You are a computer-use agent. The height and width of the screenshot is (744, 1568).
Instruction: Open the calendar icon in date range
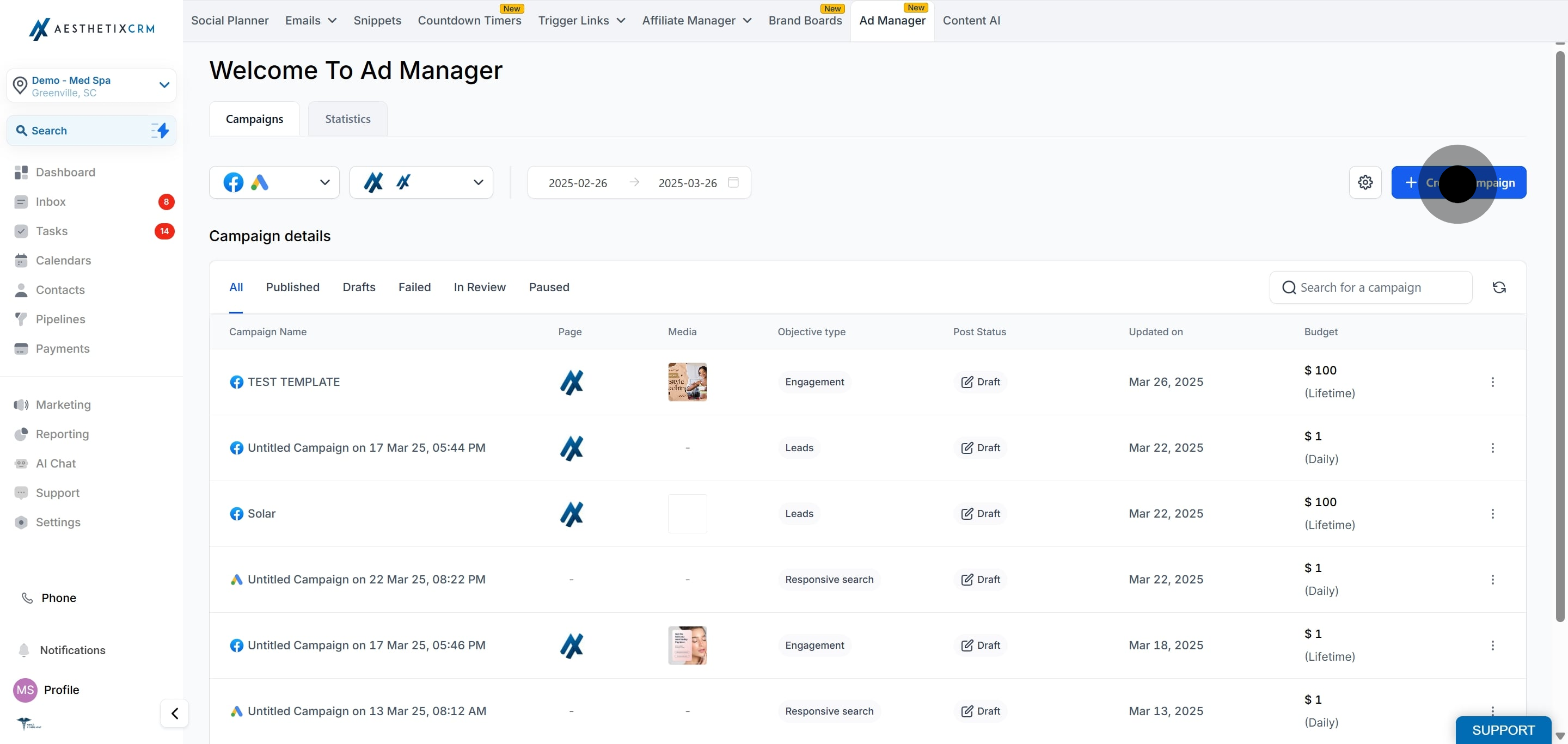(x=733, y=182)
